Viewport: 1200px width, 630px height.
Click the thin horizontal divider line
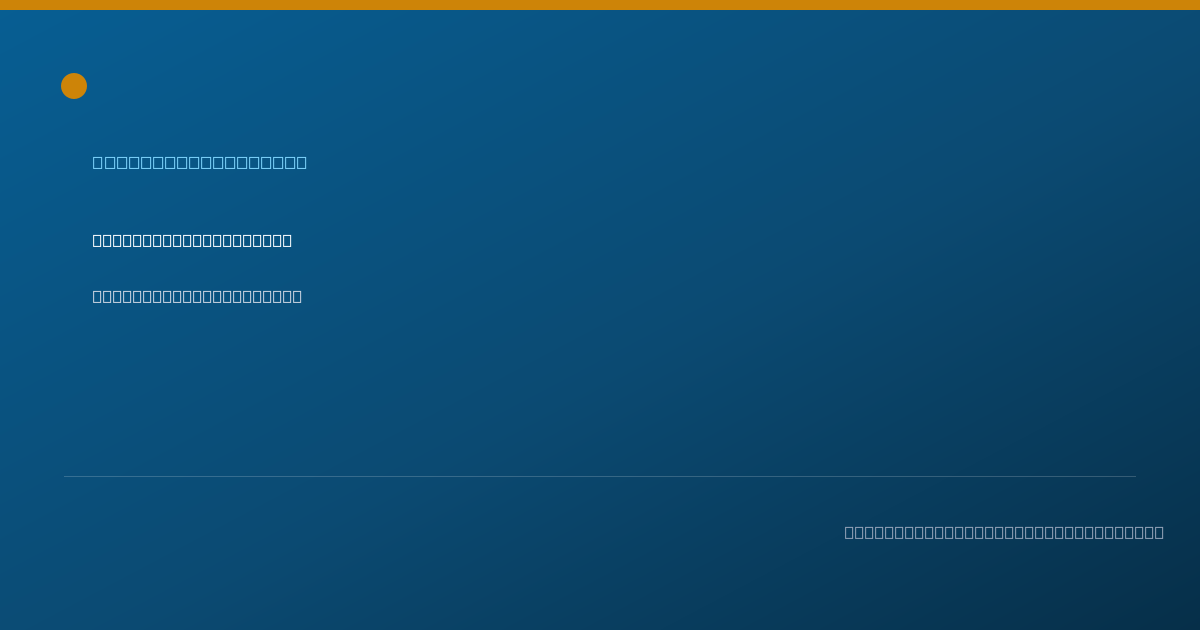(x=600, y=476)
